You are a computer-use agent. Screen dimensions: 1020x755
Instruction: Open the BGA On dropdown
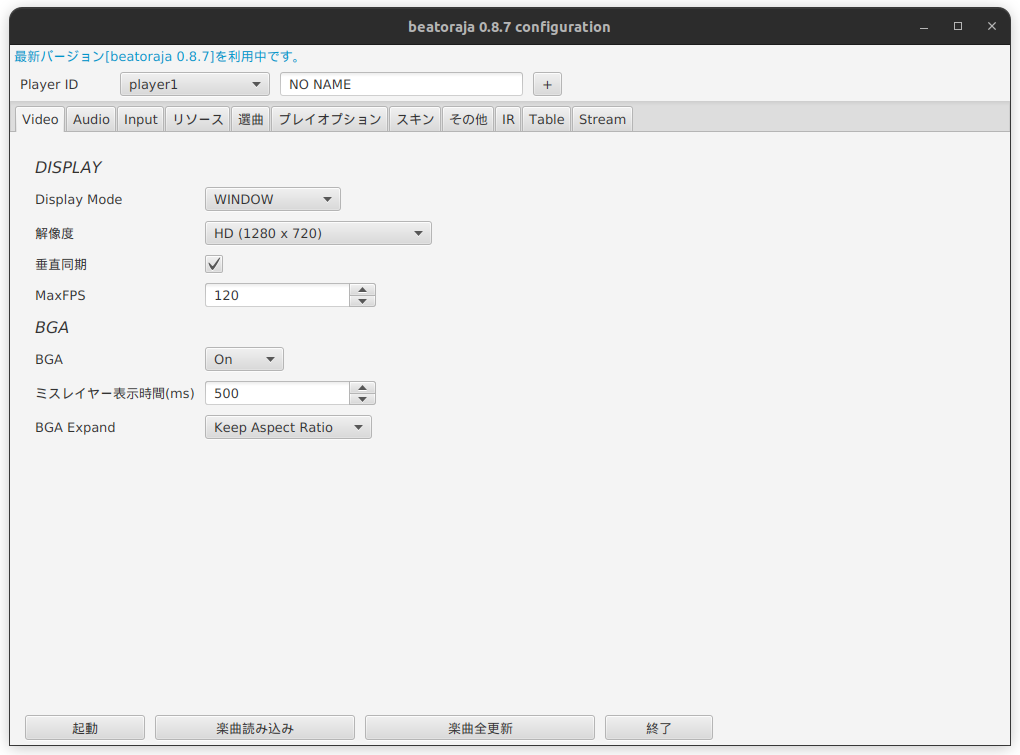tap(244, 359)
